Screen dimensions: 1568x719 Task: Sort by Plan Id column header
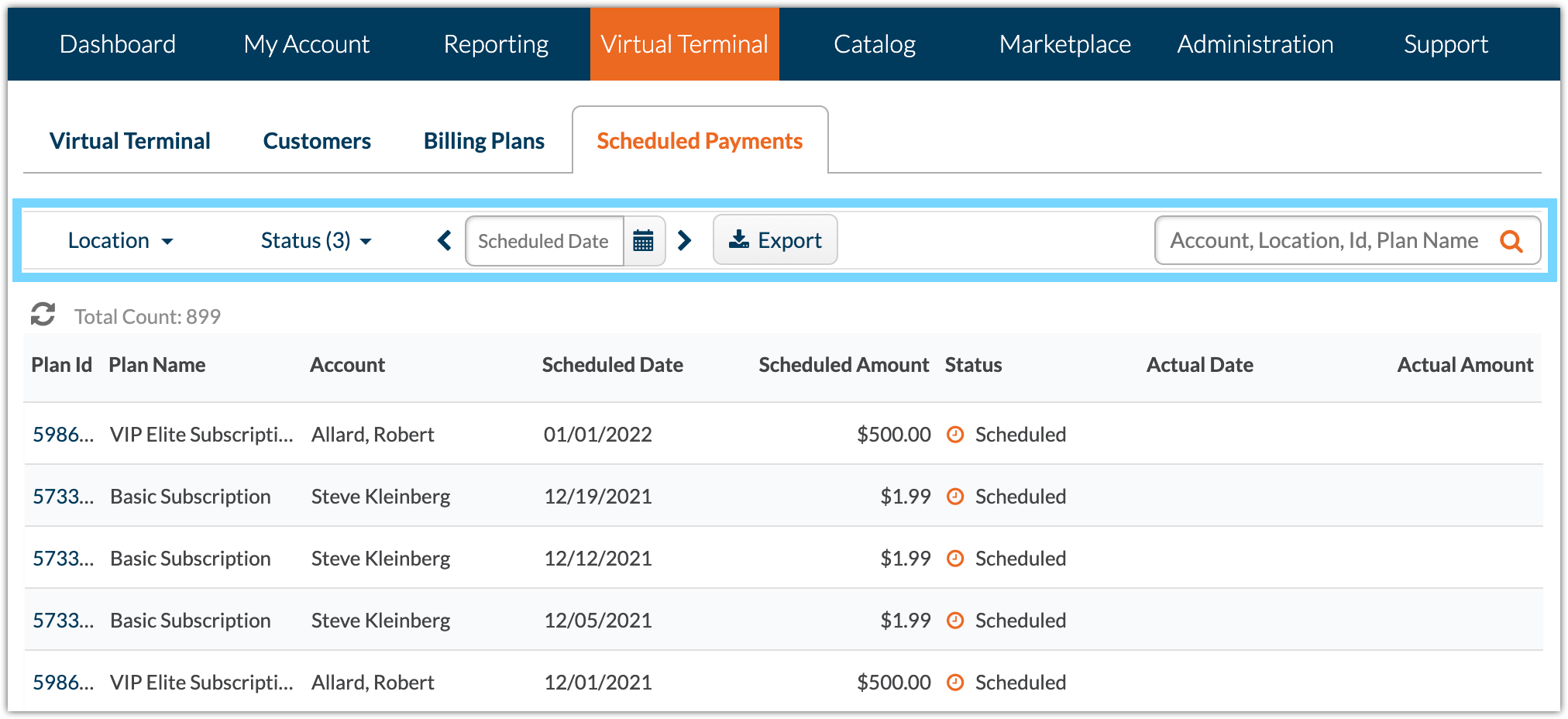pyautogui.click(x=61, y=365)
